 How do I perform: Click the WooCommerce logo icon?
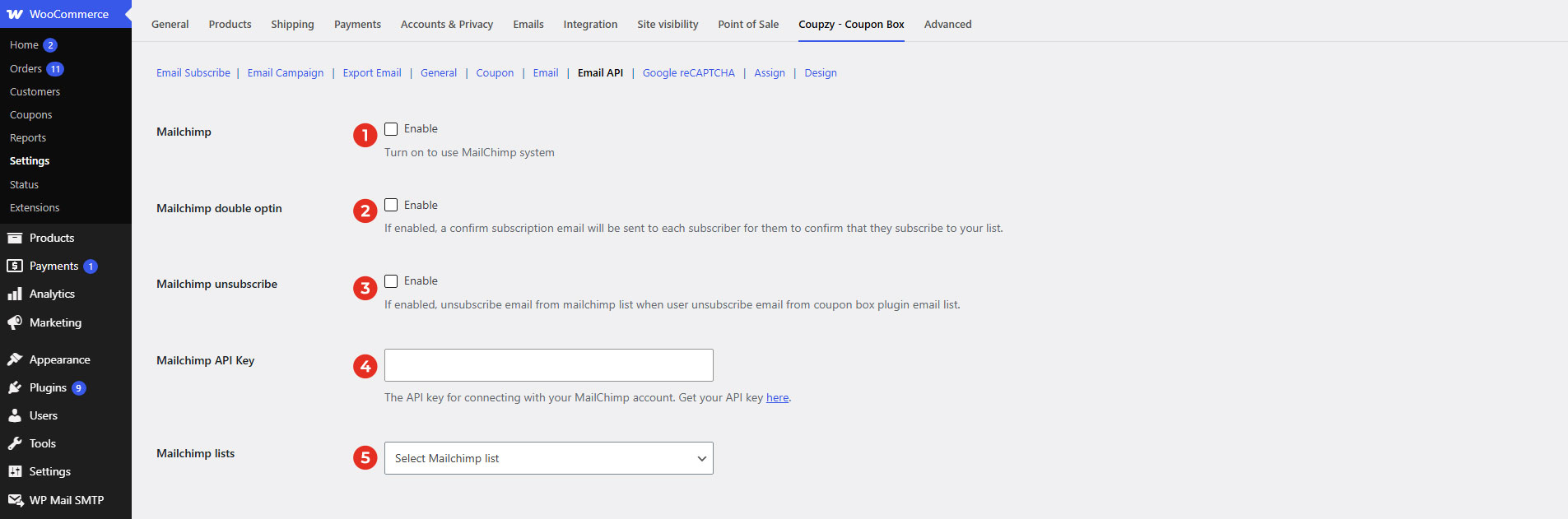click(x=15, y=14)
